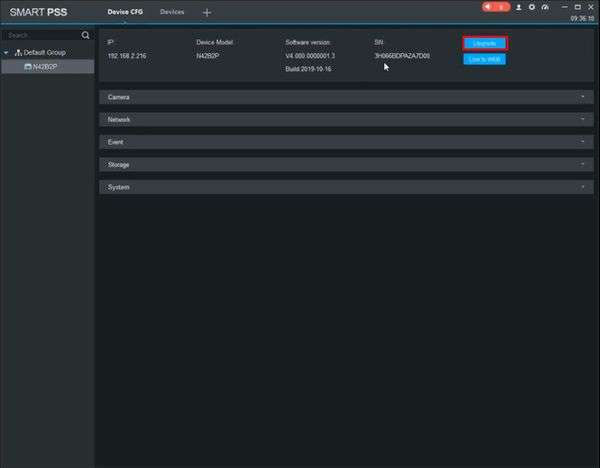
Task: Select N42B2P device in tree
Action: click(46, 66)
